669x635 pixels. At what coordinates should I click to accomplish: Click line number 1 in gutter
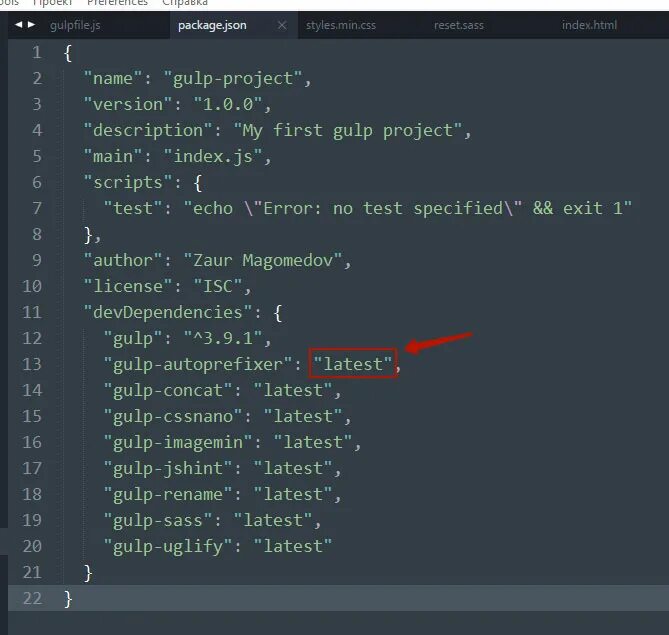tap(37, 52)
